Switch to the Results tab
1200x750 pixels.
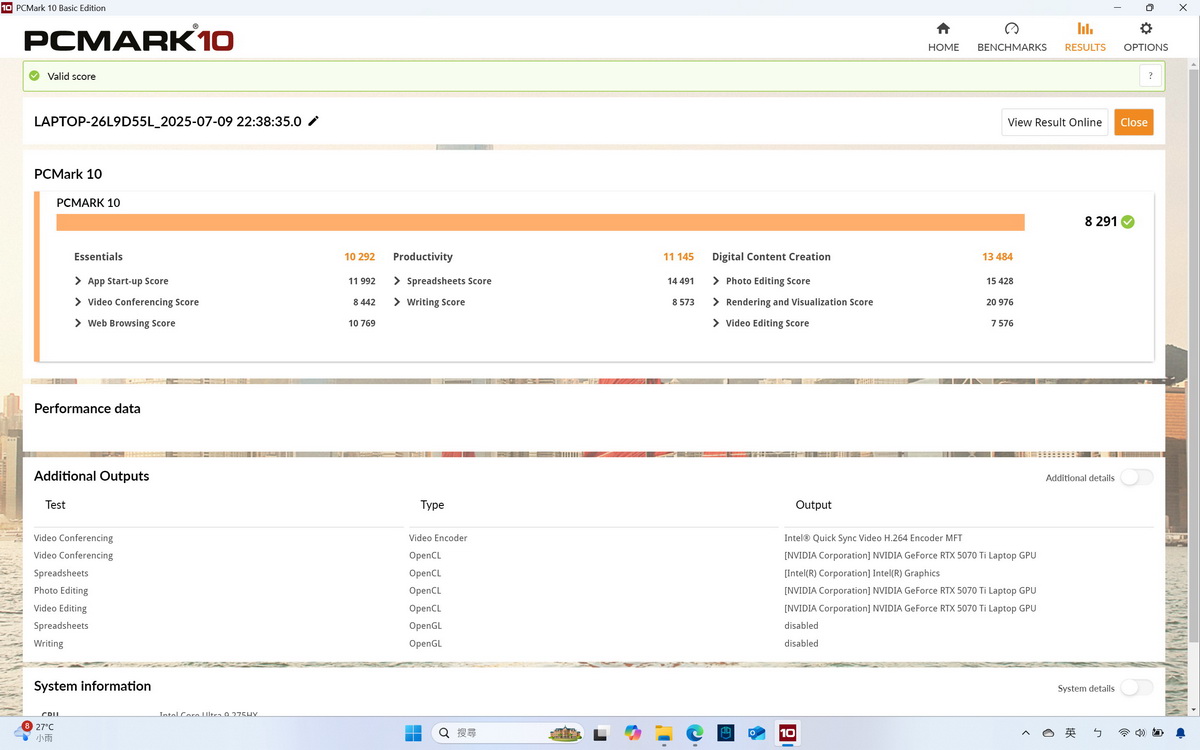pyautogui.click(x=1084, y=36)
